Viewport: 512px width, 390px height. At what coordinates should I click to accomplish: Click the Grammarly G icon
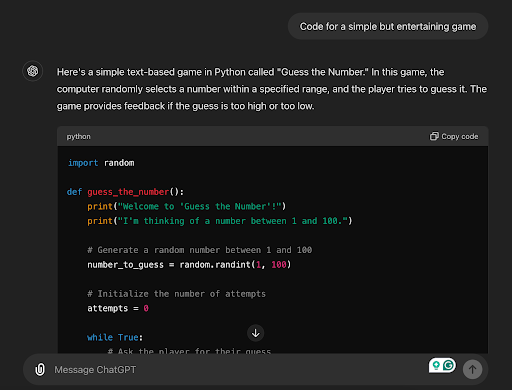(449, 366)
